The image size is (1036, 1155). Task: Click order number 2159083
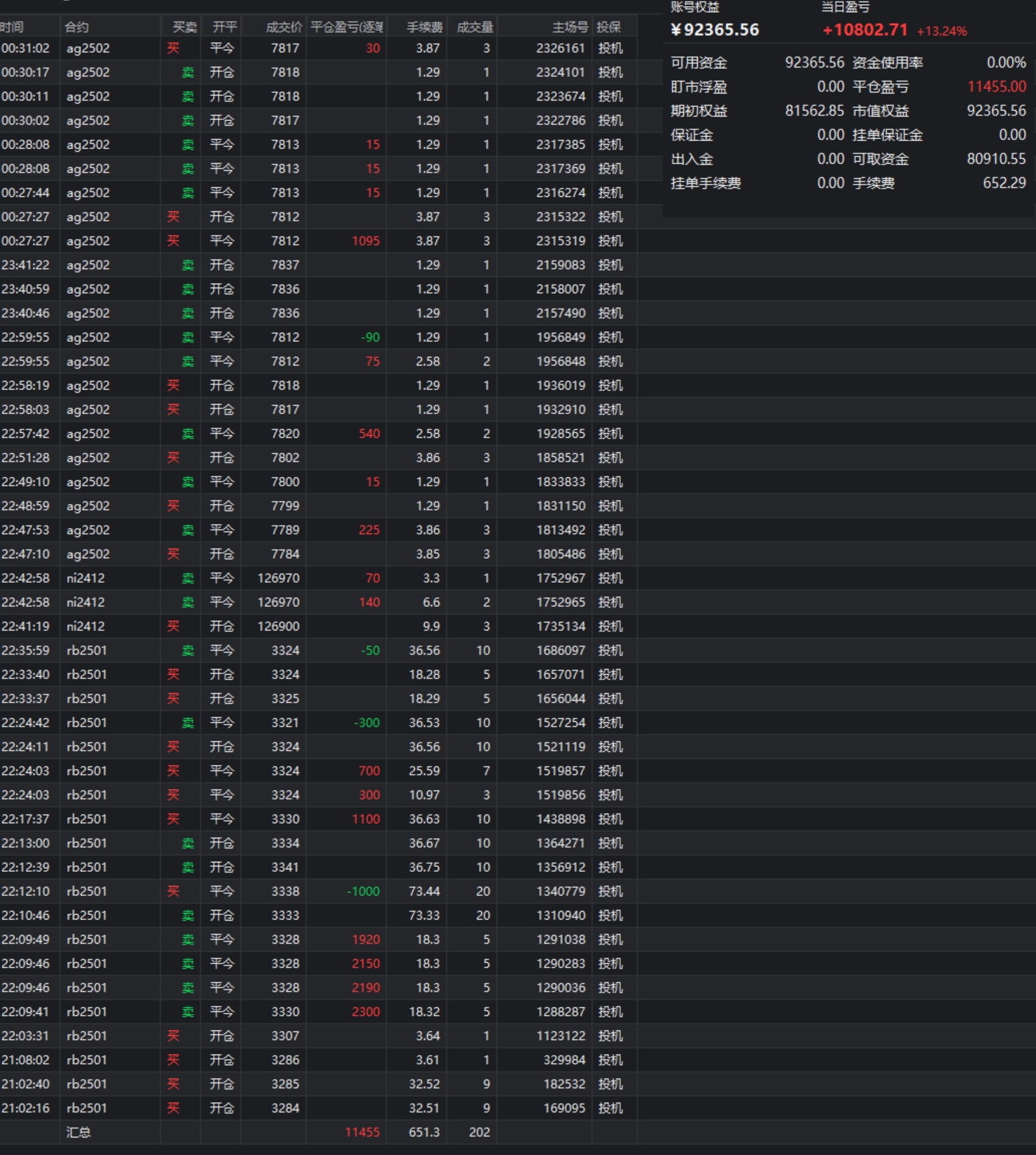[560, 265]
